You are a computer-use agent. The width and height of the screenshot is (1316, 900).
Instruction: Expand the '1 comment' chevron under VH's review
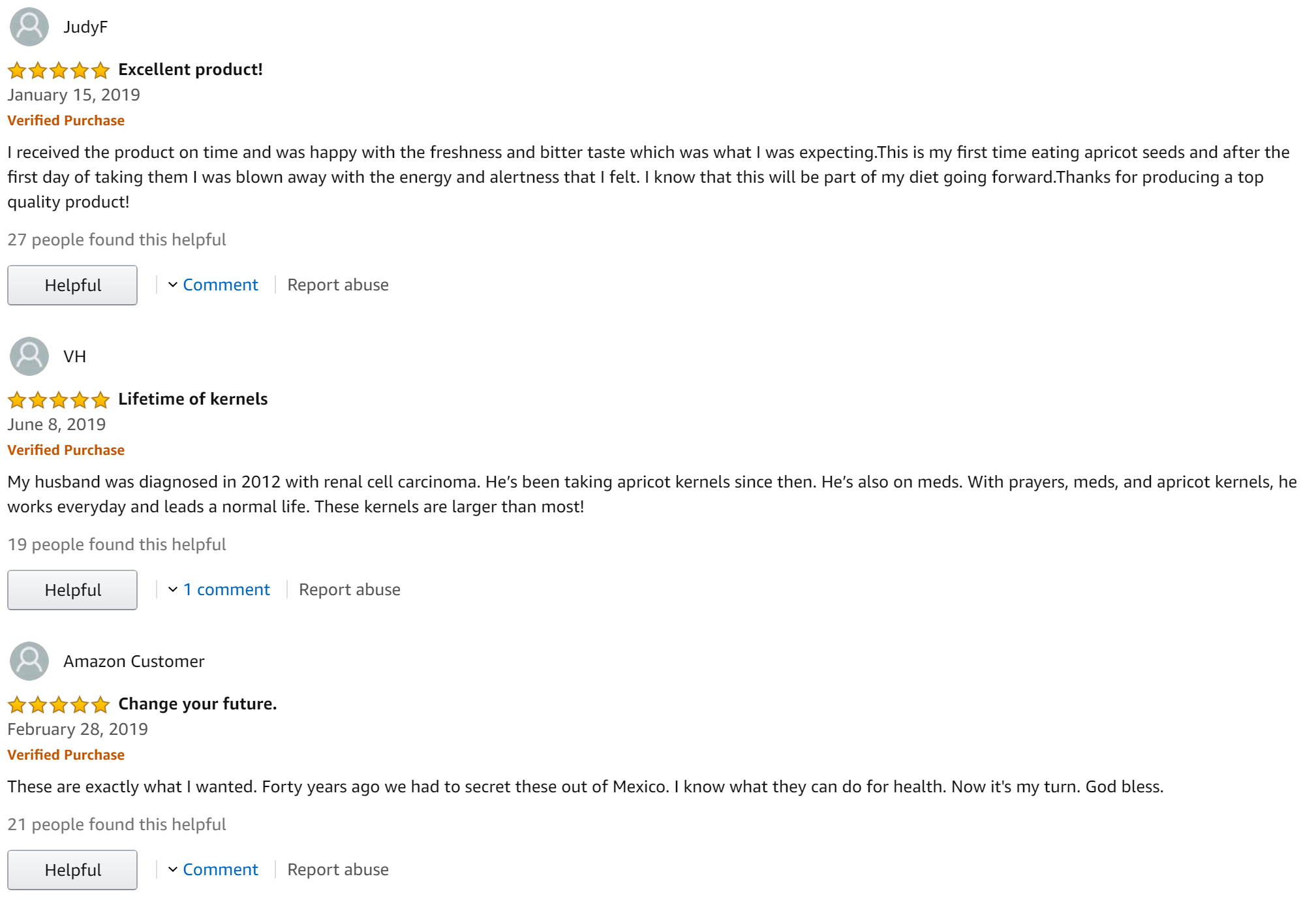point(173,590)
